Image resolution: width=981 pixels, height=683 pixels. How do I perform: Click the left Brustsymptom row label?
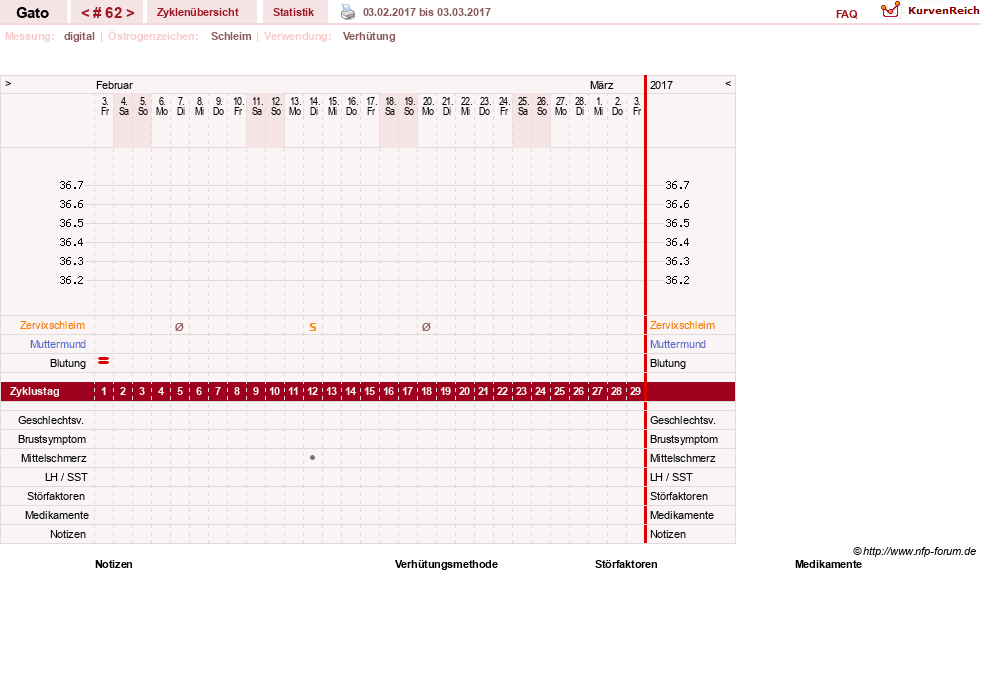pyautogui.click(x=52, y=439)
